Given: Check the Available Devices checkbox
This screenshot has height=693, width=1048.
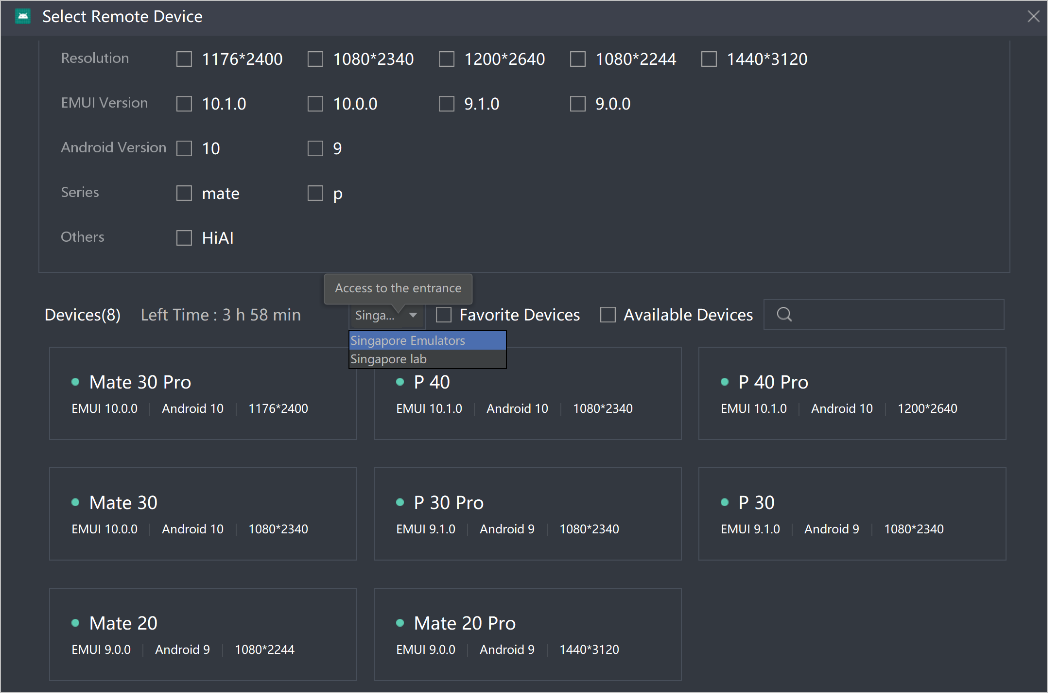Looking at the screenshot, I should (x=607, y=314).
